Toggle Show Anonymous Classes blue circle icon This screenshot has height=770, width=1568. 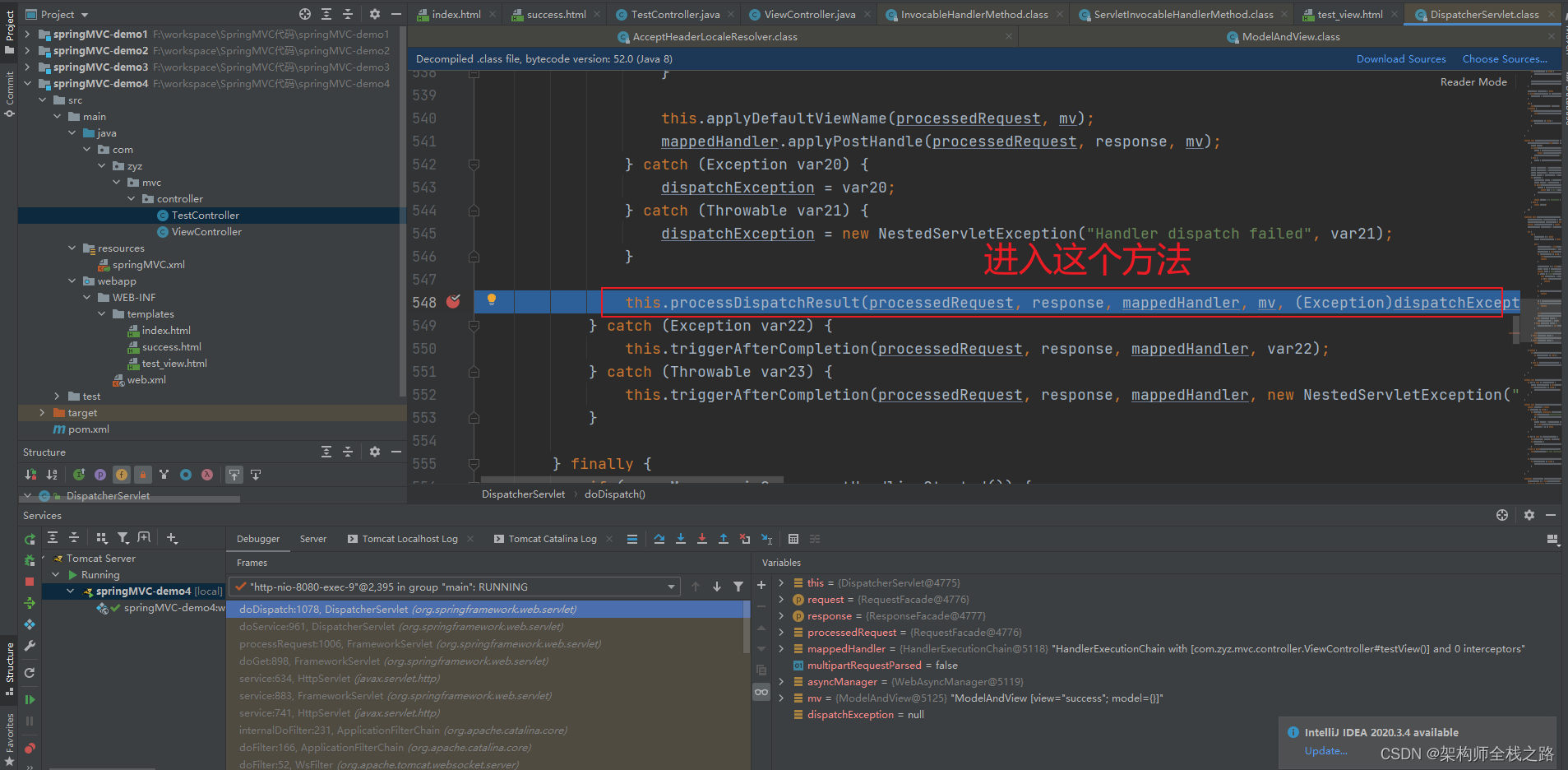[186, 475]
